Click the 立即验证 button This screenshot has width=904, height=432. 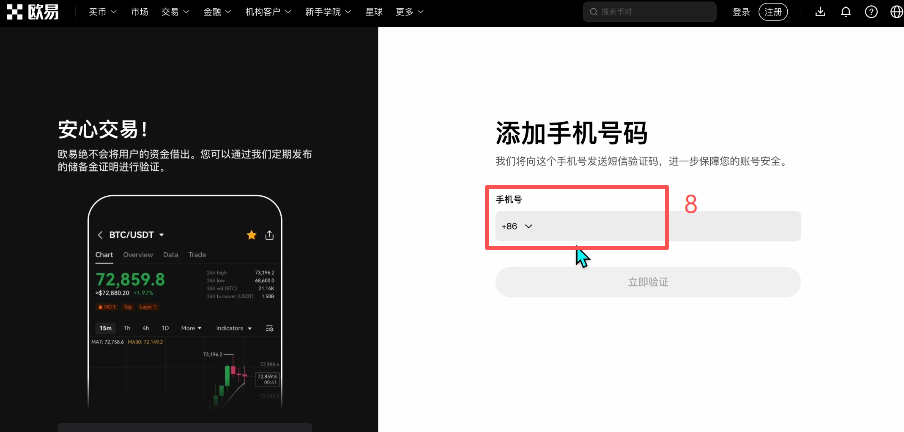(648, 282)
